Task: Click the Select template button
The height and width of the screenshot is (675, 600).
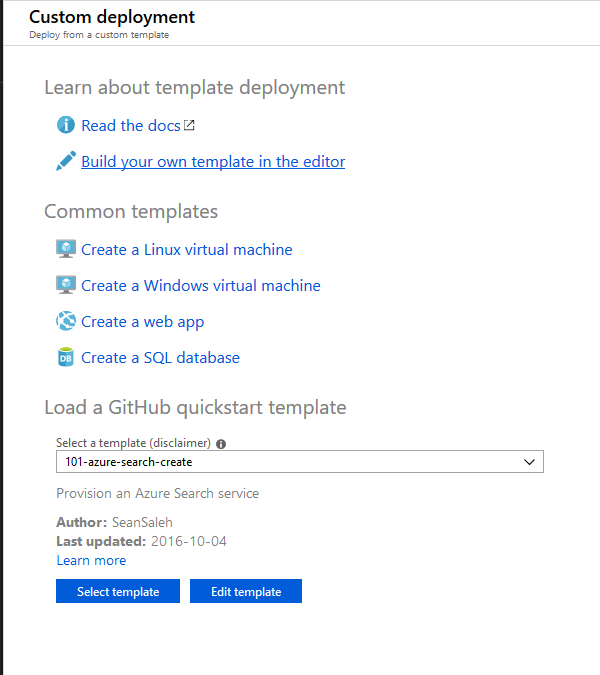Action: click(x=118, y=591)
